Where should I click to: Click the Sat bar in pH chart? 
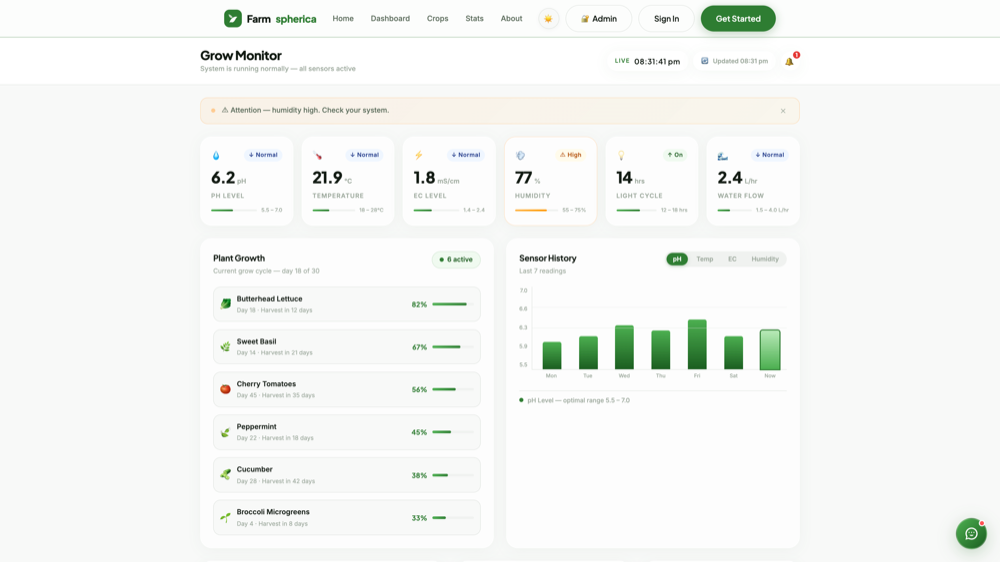pyautogui.click(x=733, y=353)
